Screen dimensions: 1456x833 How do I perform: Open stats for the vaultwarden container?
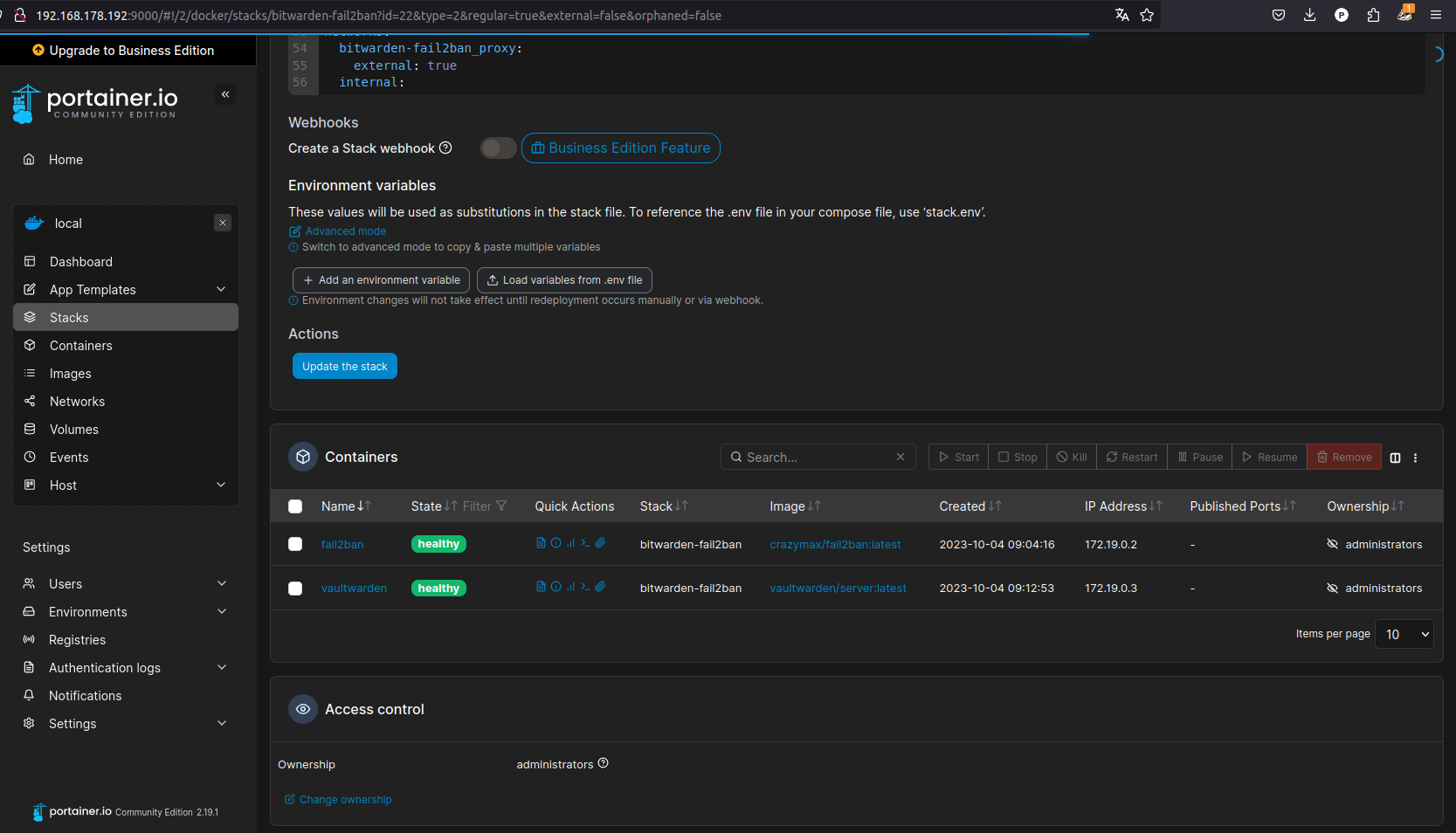[x=570, y=587]
